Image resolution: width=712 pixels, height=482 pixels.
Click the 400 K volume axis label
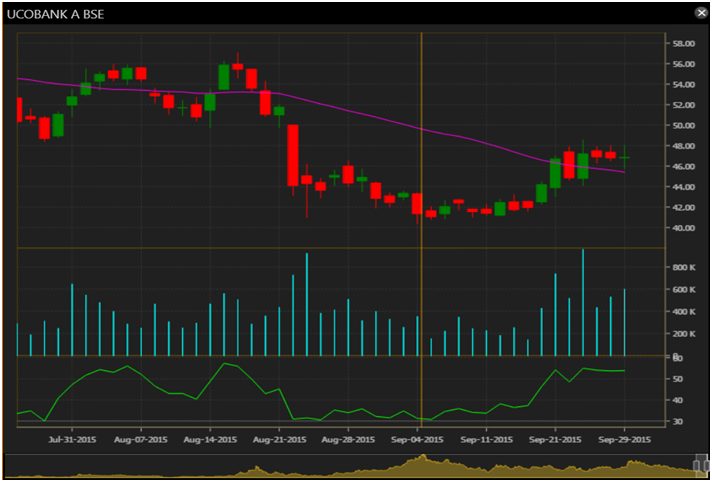[684, 312]
